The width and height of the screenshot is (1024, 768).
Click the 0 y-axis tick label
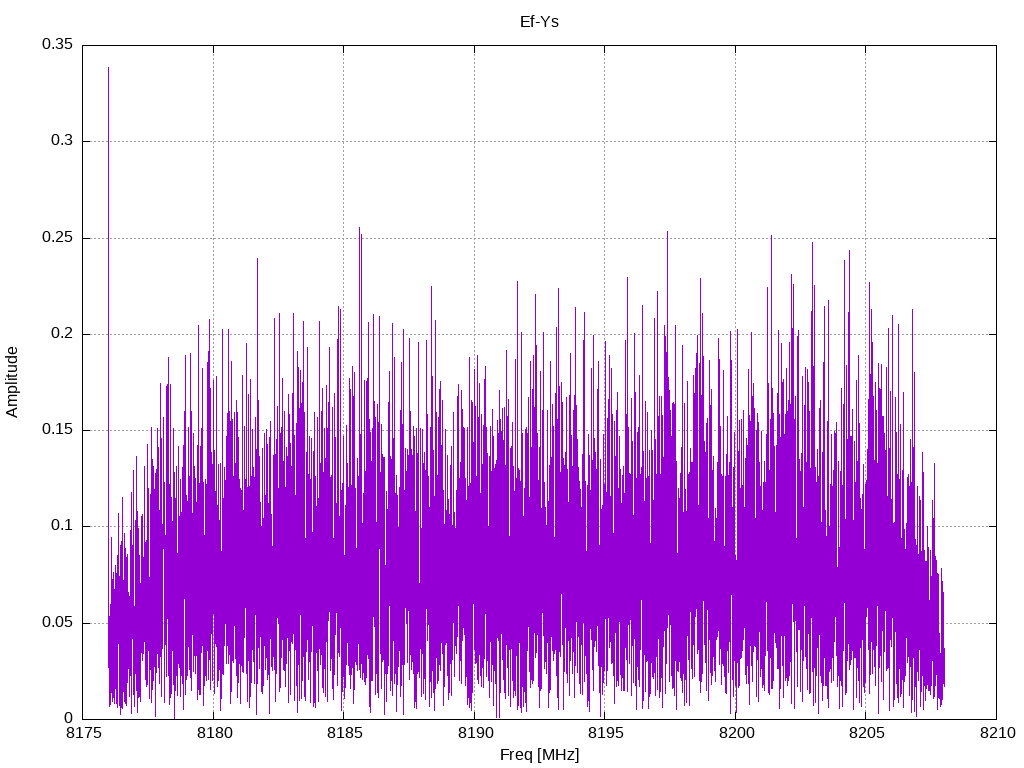point(69,718)
